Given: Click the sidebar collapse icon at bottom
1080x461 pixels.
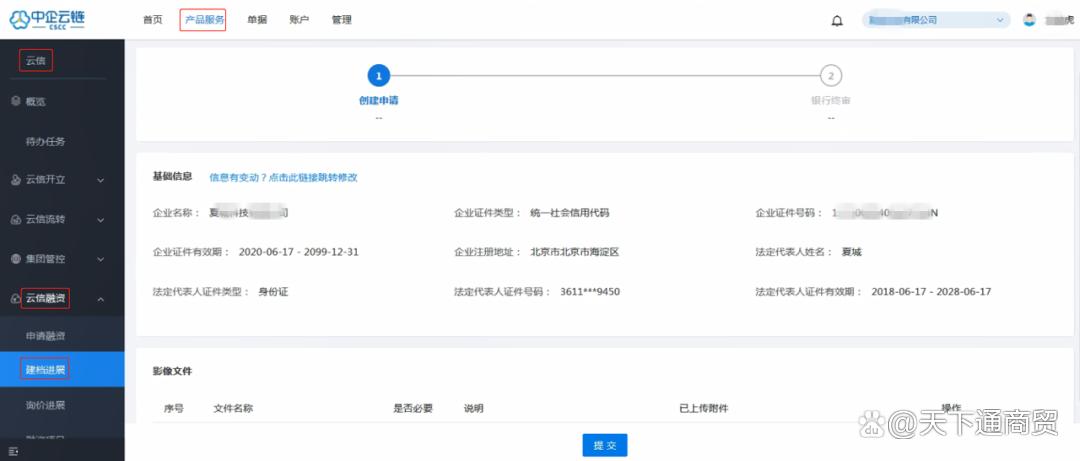Looking at the screenshot, I should point(13,452).
